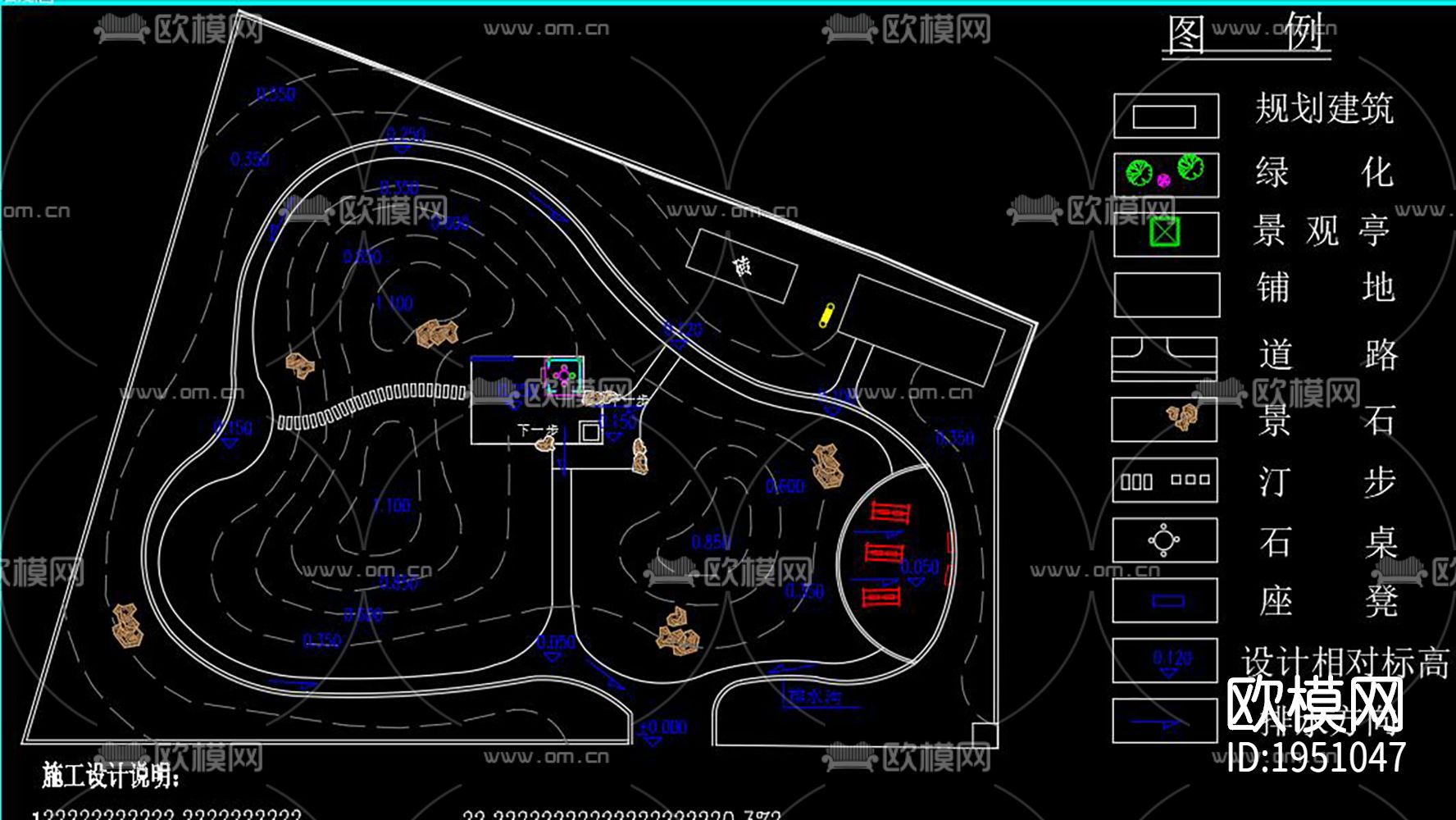Screen dimensions: 1456x820
Task: Select the 景观亭 legend label
Action: [1322, 230]
